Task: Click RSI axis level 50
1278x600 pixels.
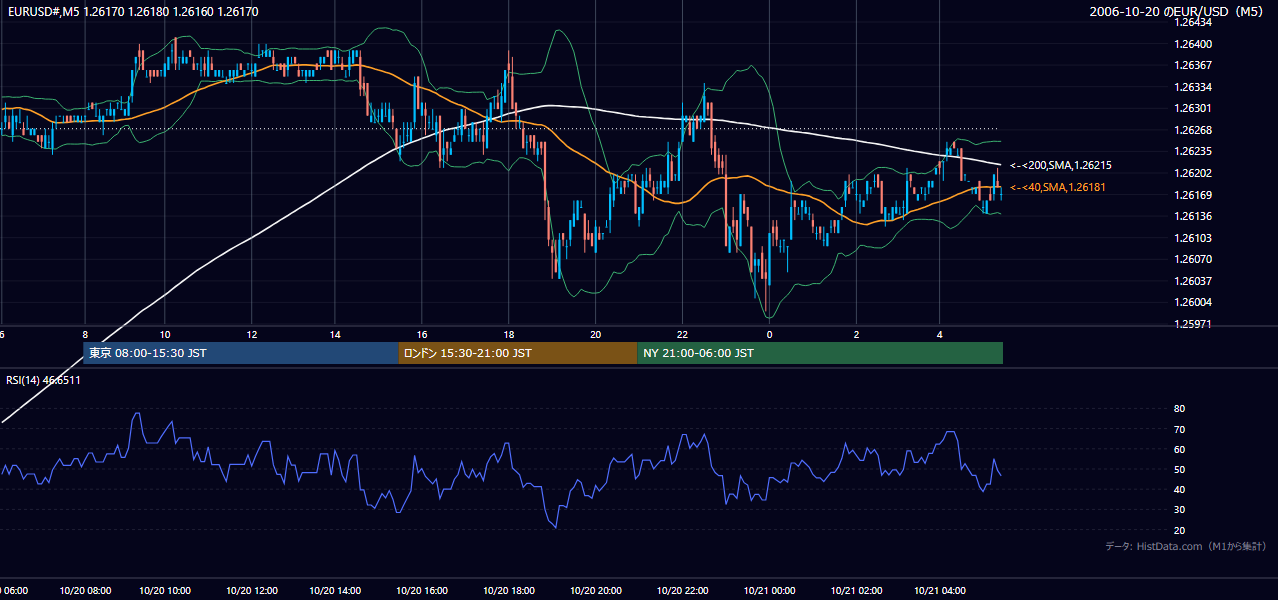Action: click(x=1180, y=469)
